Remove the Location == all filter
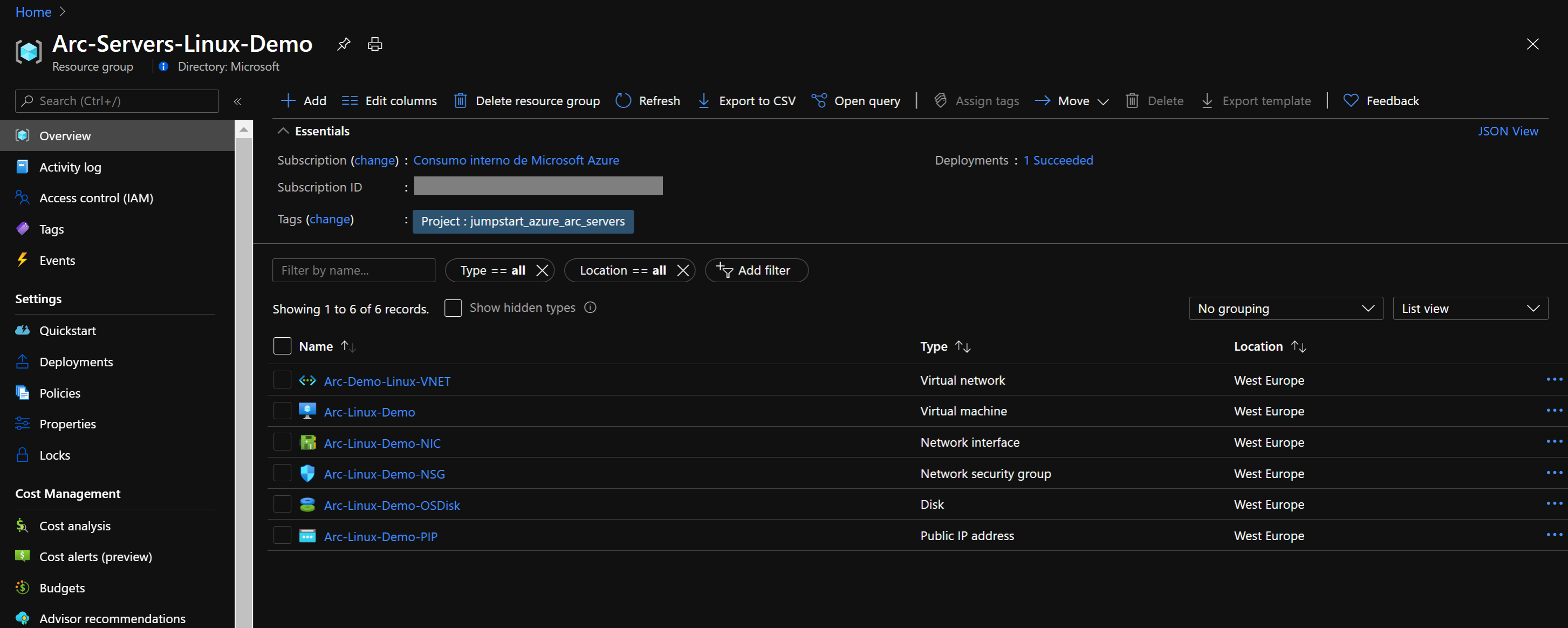This screenshot has height=628, width=1568. pyautogui.click(x=683, y=270)
